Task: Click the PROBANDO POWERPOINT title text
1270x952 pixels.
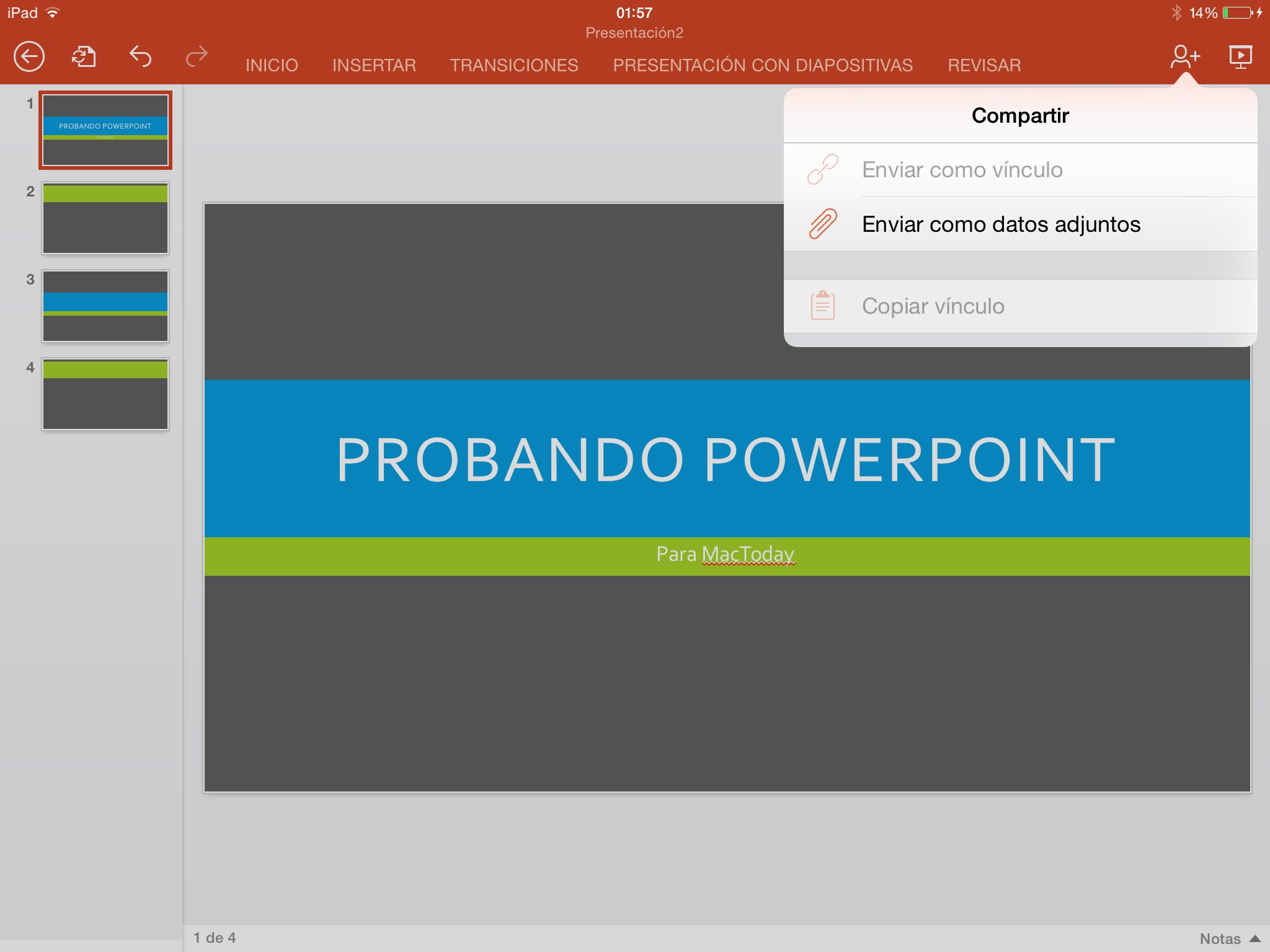Action: pyautogui.click(x=726, y=460)
